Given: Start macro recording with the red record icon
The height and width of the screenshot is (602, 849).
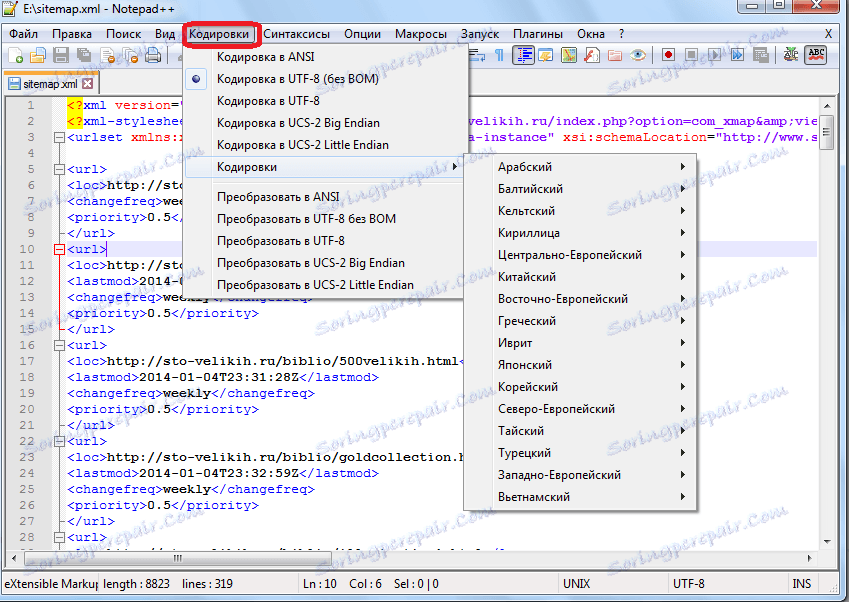Looking at the screenshot, I should coord(669,55).
